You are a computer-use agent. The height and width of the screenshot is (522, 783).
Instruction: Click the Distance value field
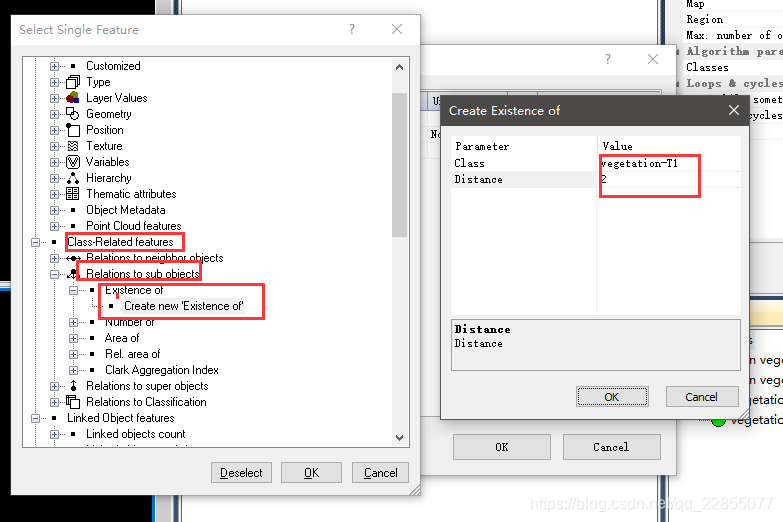669,179
